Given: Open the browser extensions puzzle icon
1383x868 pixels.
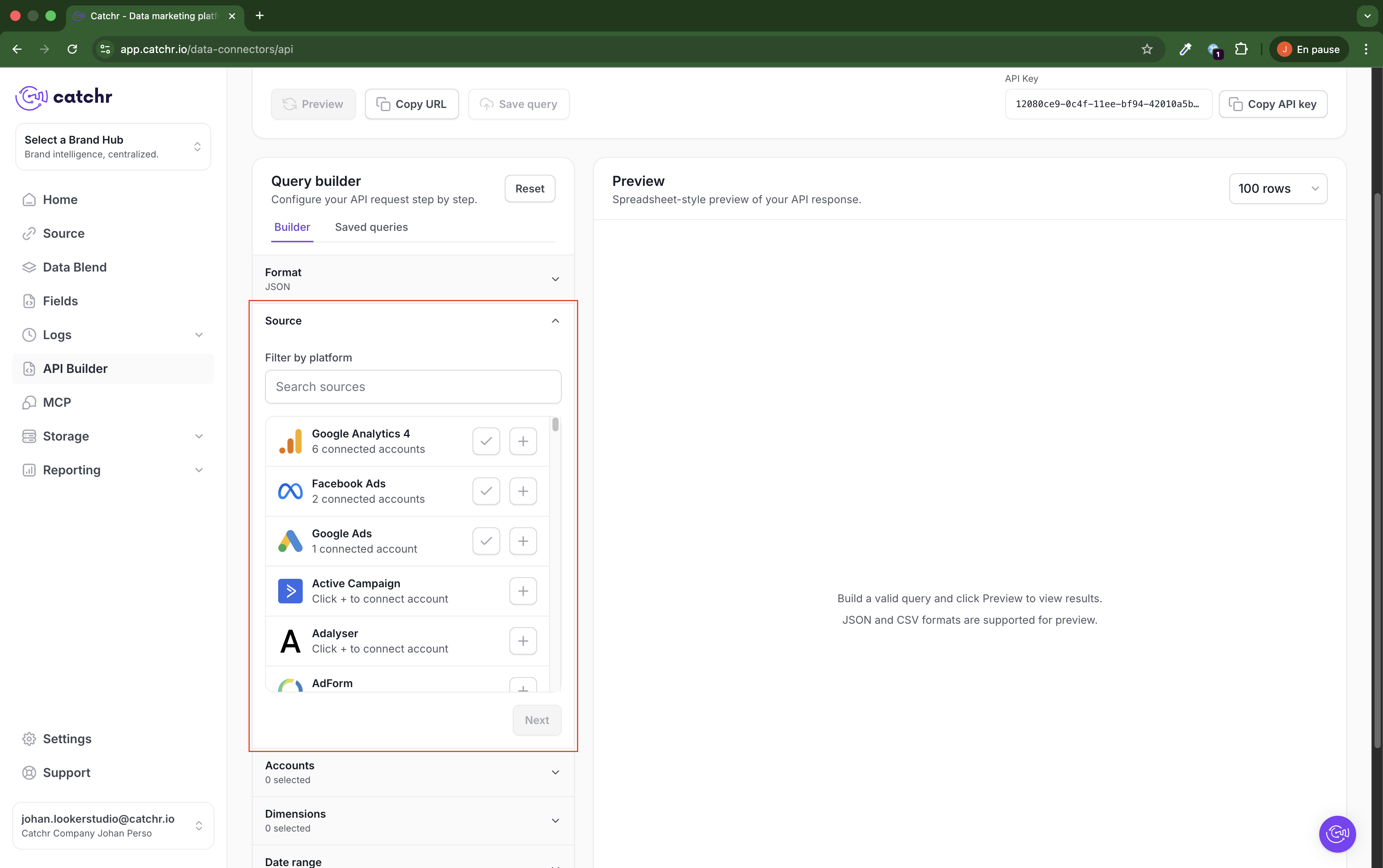Looking at the screenshot, I should tap(1240, 50).
